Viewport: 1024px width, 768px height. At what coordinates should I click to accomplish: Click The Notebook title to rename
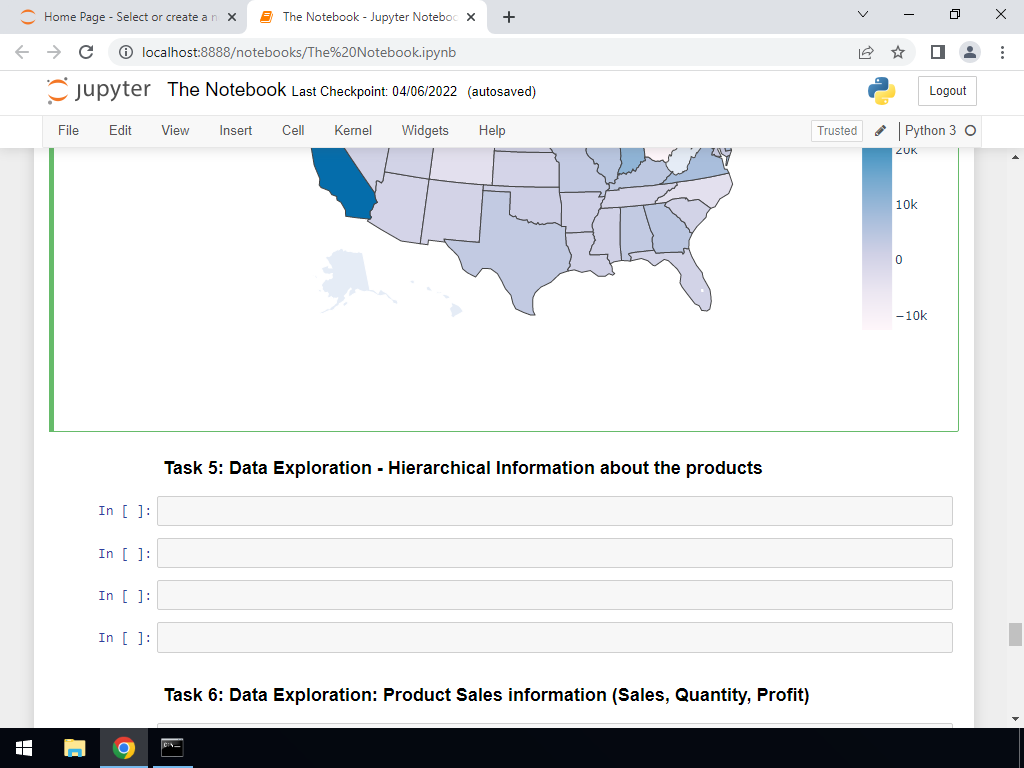pyautogui.click(x=227, y=90)
